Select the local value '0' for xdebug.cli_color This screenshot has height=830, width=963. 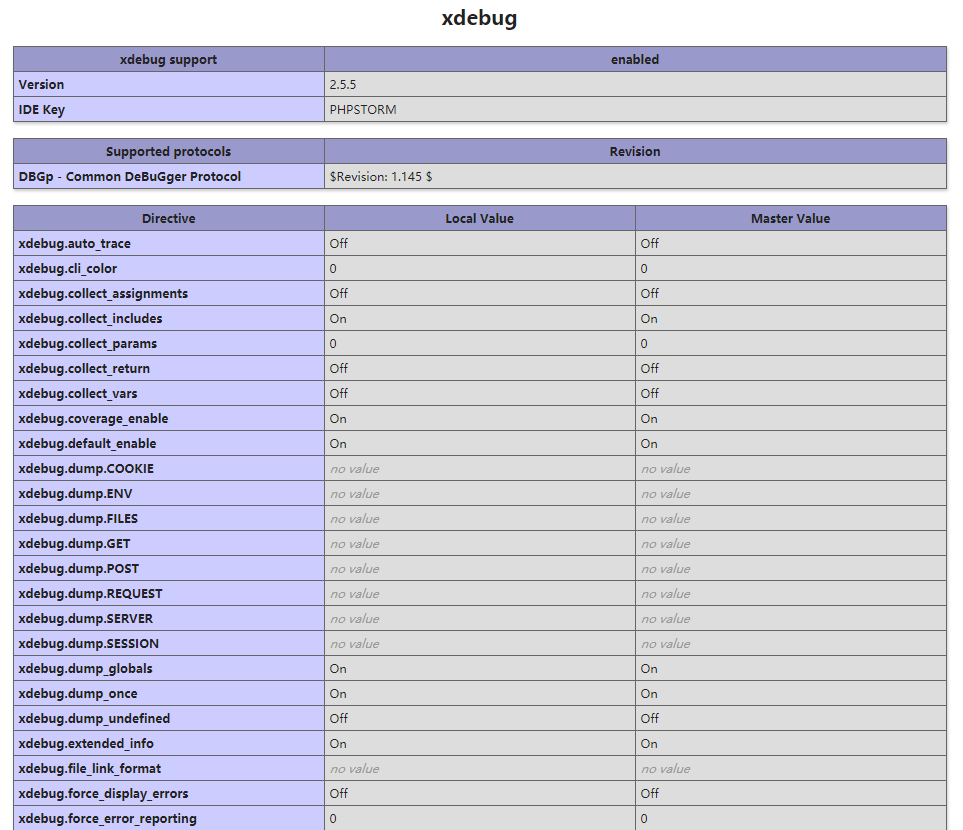[333, 269]
